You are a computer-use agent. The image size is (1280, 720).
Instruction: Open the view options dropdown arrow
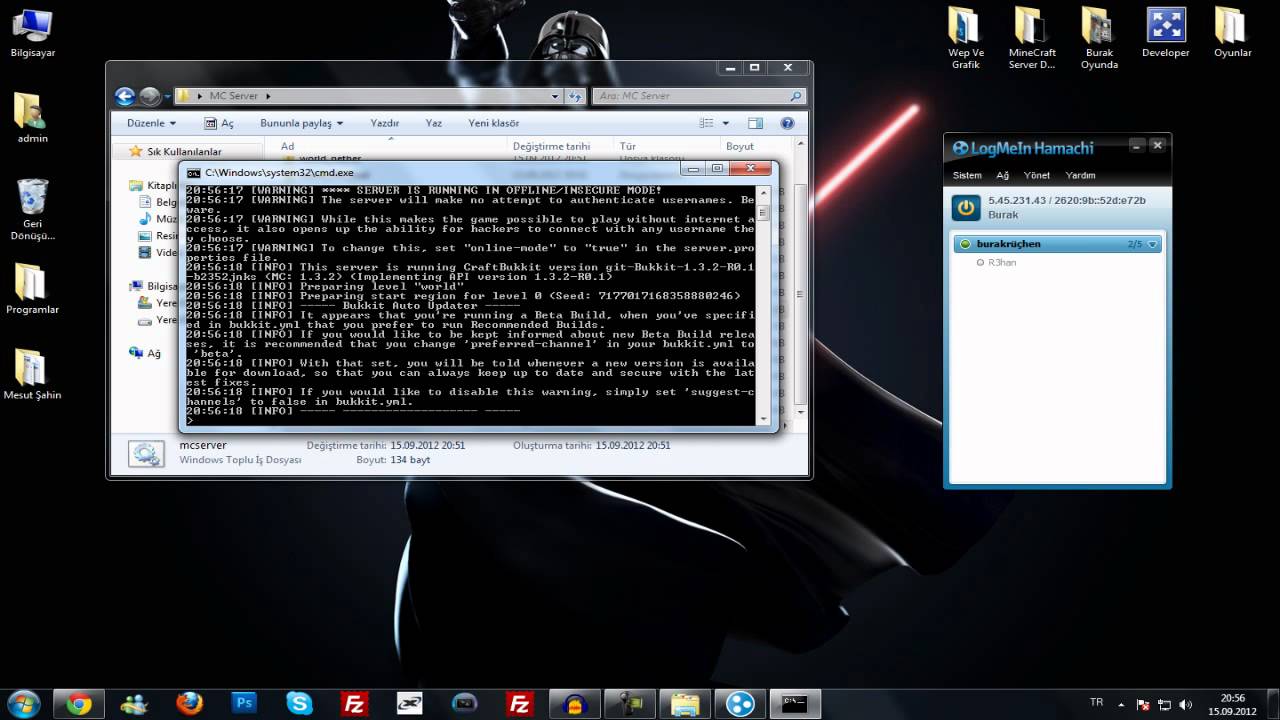click(x=726, y=123)
